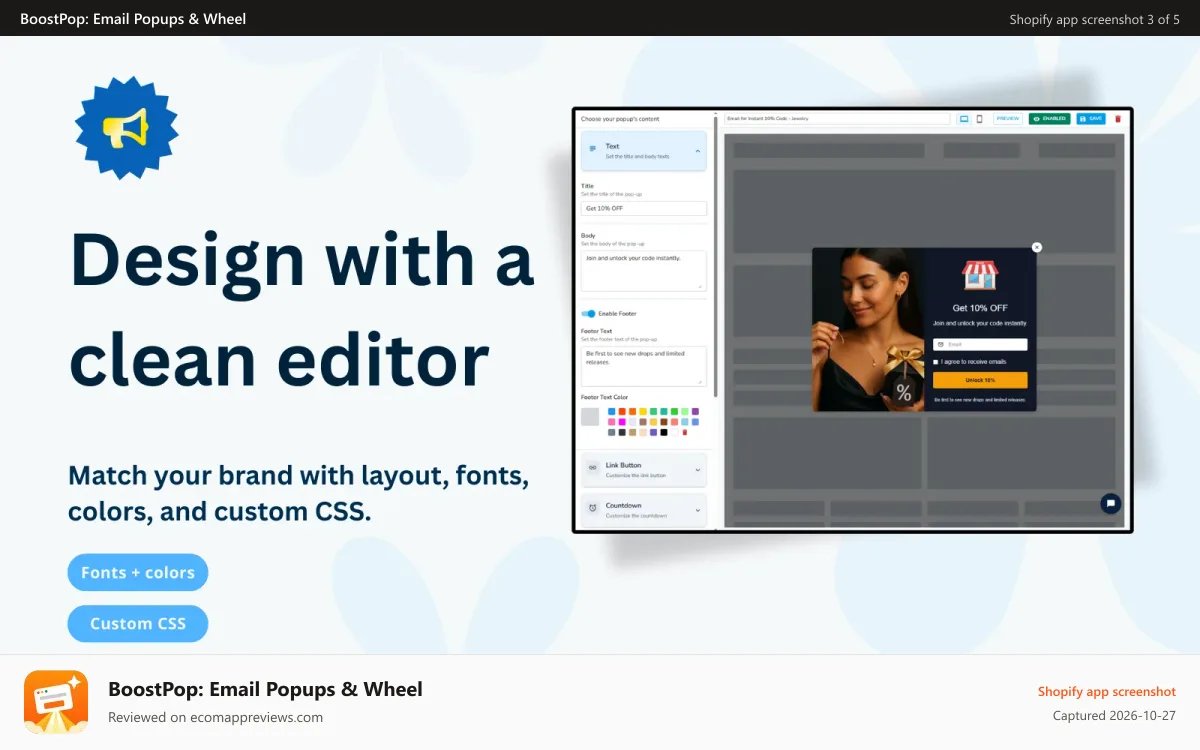Click the Text section's lines icon
This screenshot has width=1200, height=750.
tap(593, 149)
